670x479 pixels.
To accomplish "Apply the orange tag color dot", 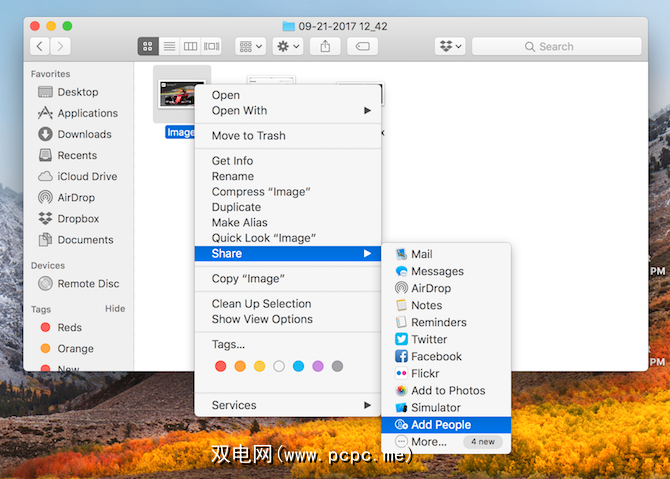I will [240, 366].
